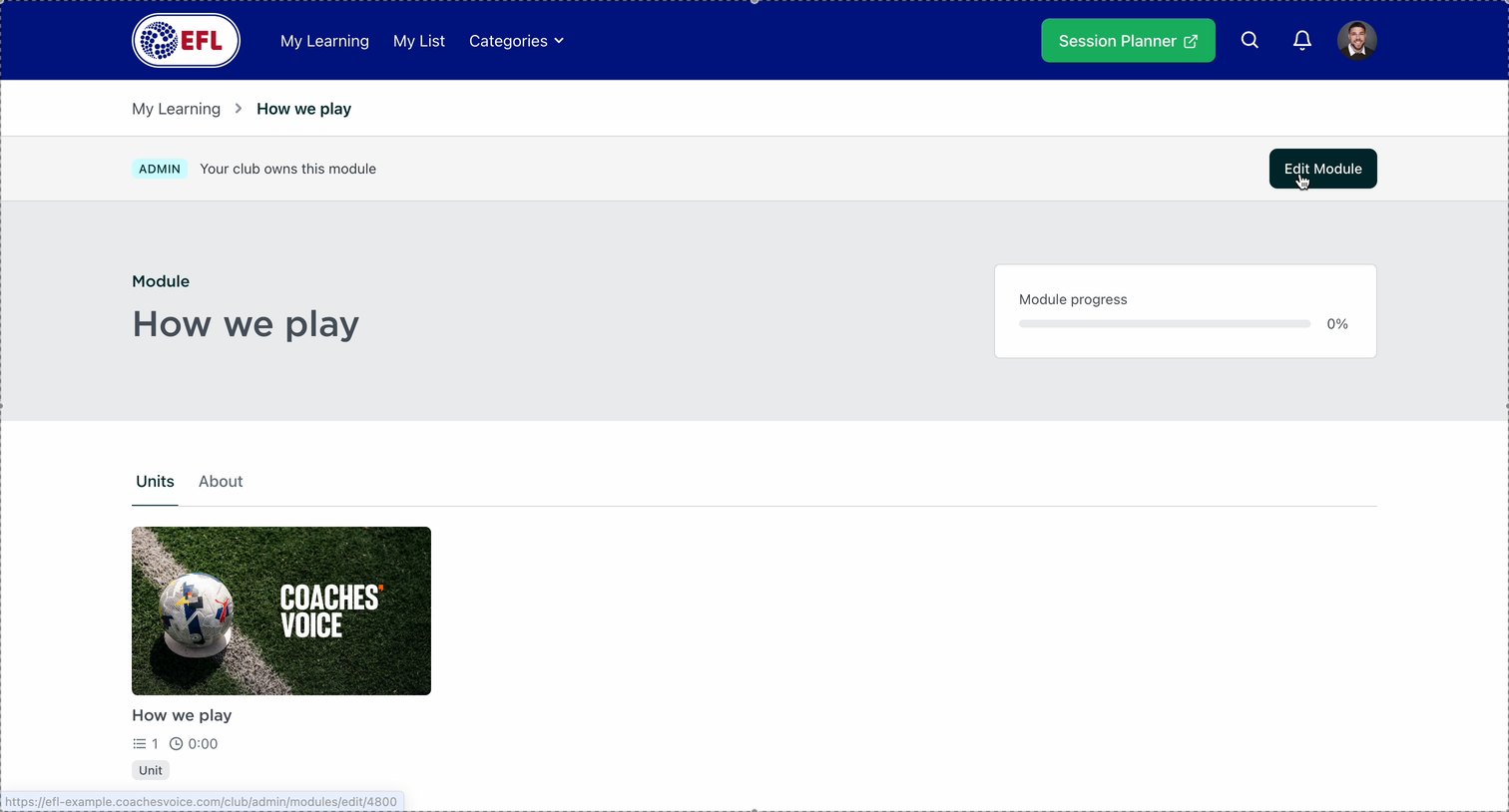Click the lessons list icon under the unit card
1509x812 pixels.
click(x=139, y=744)
